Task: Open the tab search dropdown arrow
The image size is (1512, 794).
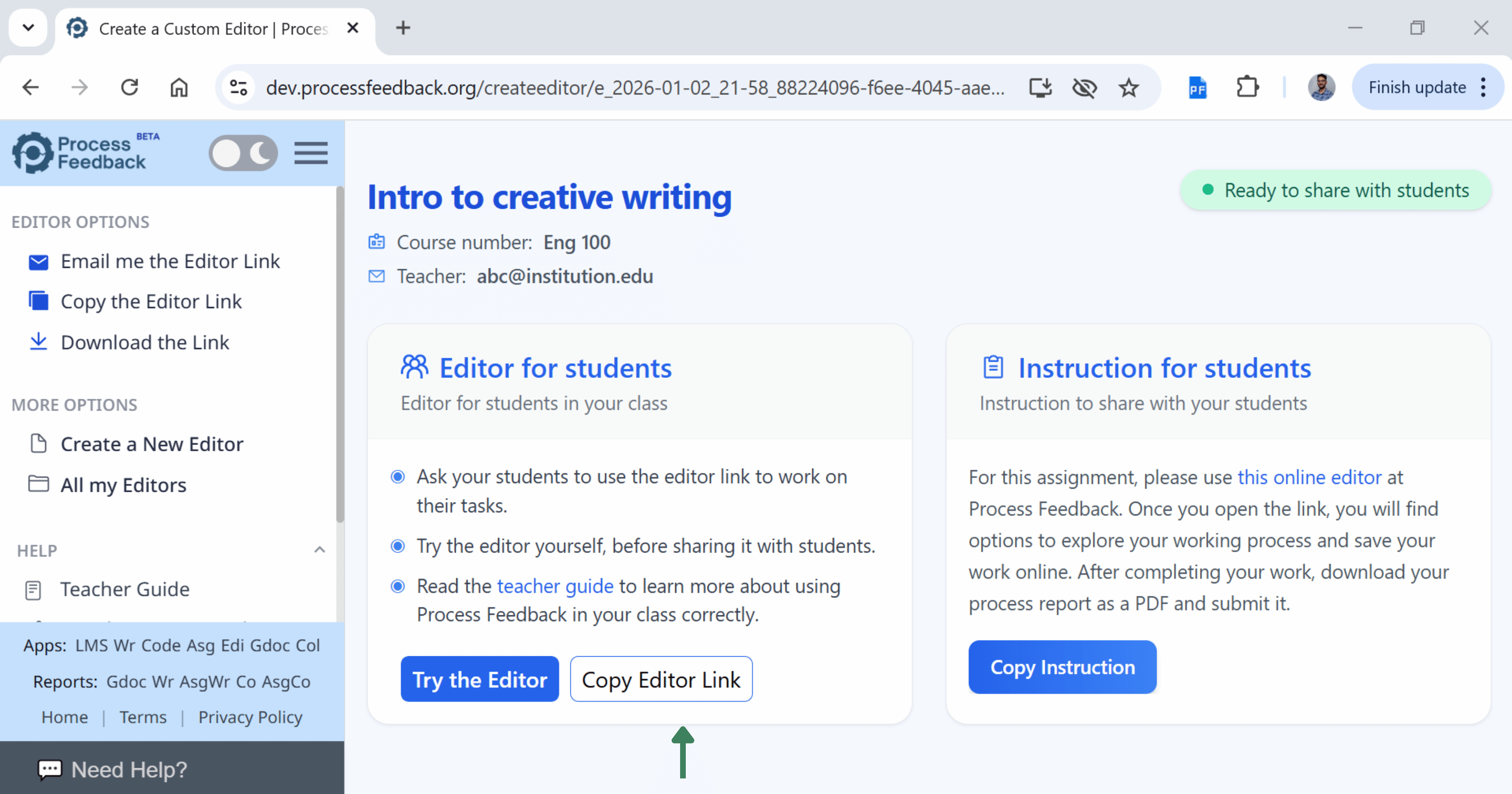Action: click(28, 28)
